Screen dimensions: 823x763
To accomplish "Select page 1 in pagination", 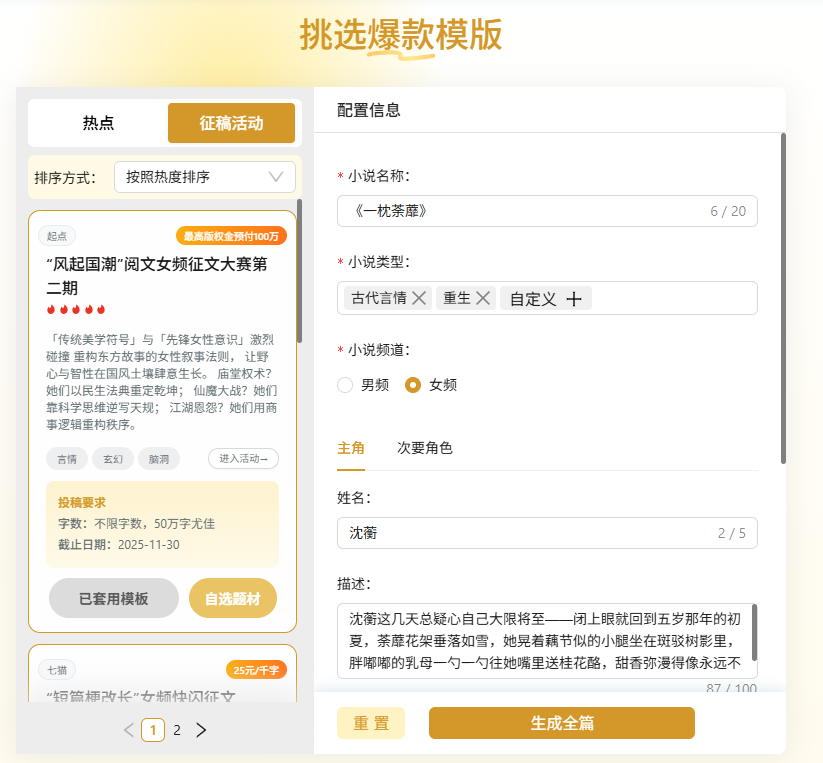I will 153,730.
